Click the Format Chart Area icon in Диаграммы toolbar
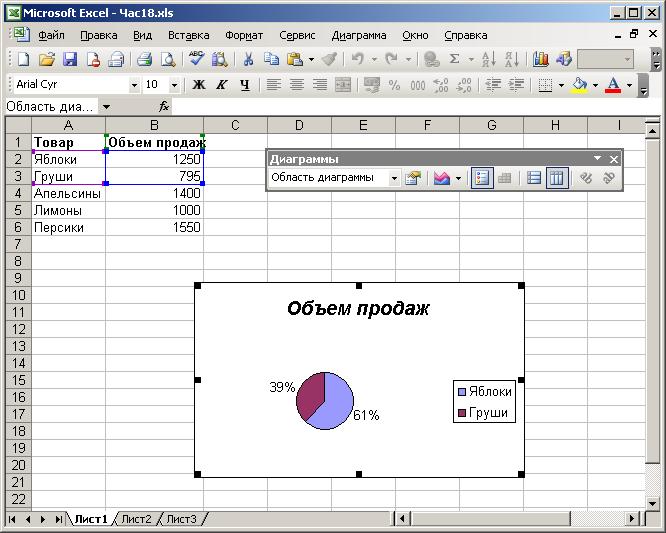The image size is (666, 533). 413,178
